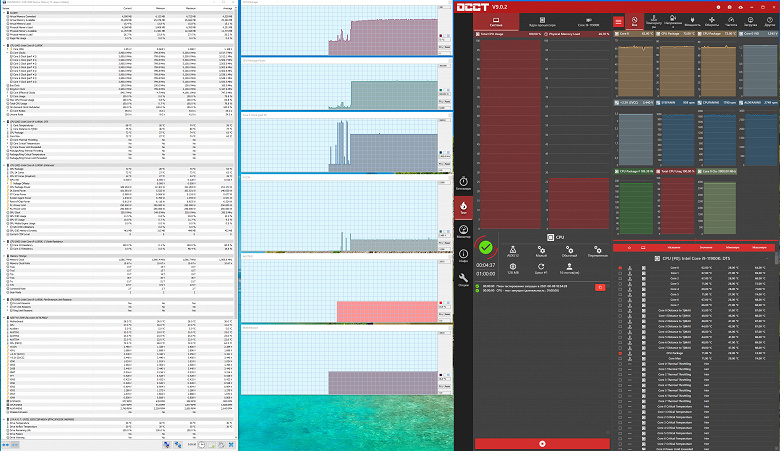This screenshot has width=780, height=451.
Task: Click the HWiNFO reset clock icon
Action: [x=201, y=445]
